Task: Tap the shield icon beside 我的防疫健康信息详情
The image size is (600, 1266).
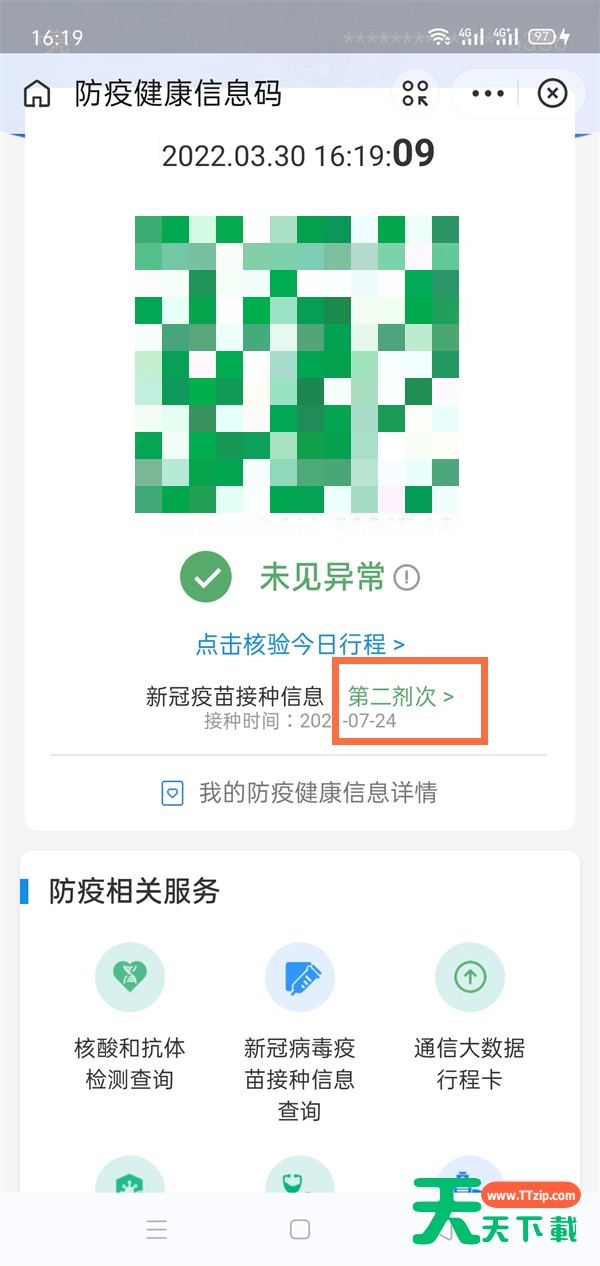Action: [x=173, y=794]
